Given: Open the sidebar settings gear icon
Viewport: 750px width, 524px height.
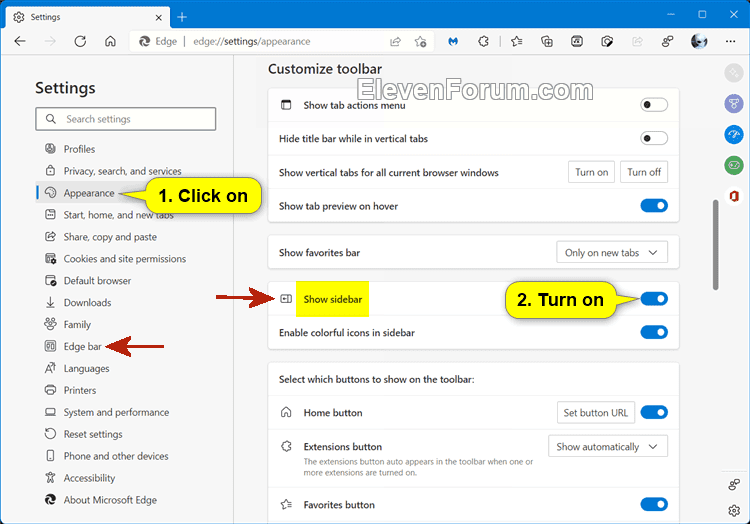Looking at the screenshot, I should [734, 511].
